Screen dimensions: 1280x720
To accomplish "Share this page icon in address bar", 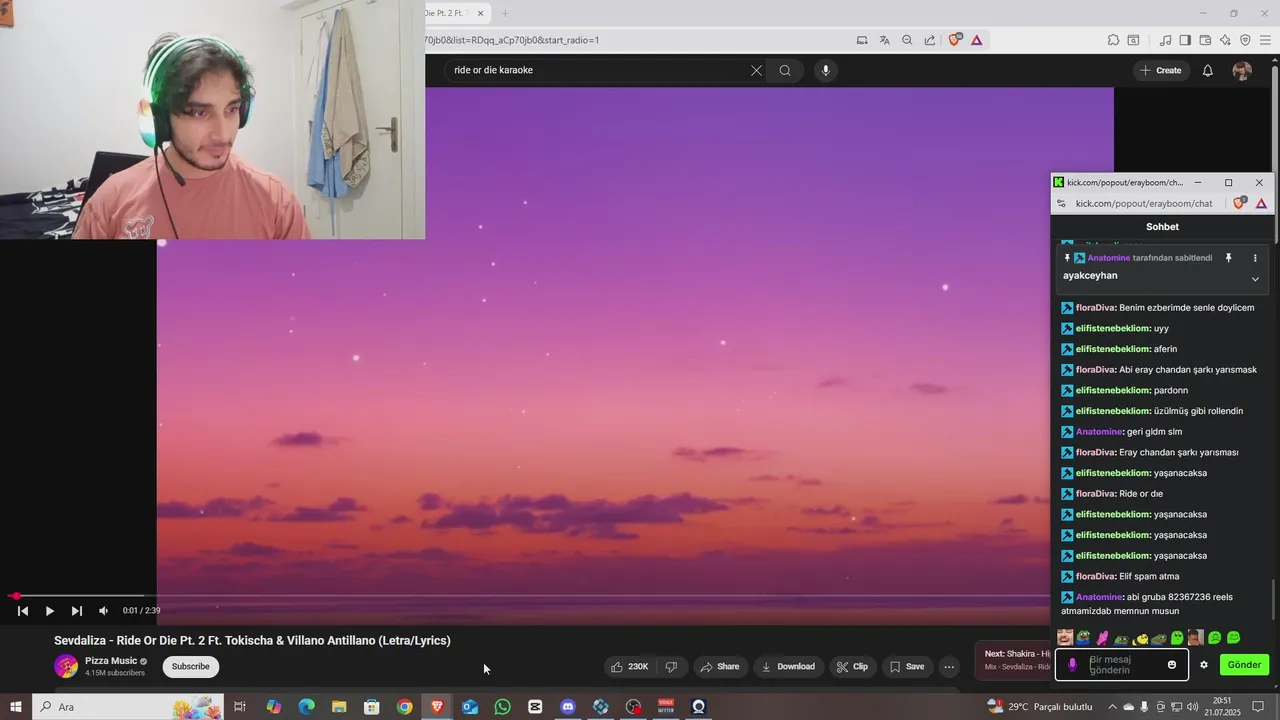I will point(930,40).
